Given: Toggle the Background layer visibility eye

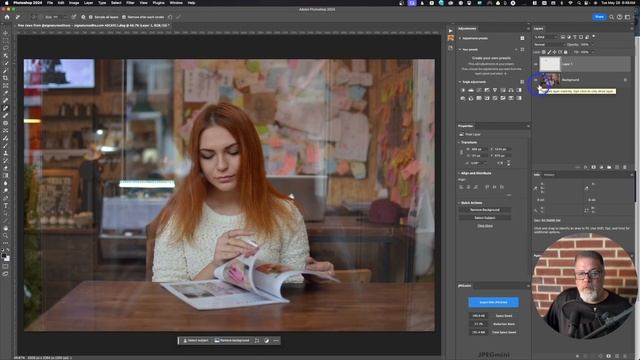Looking at the screenshot, I should click(x=536, y=80).
